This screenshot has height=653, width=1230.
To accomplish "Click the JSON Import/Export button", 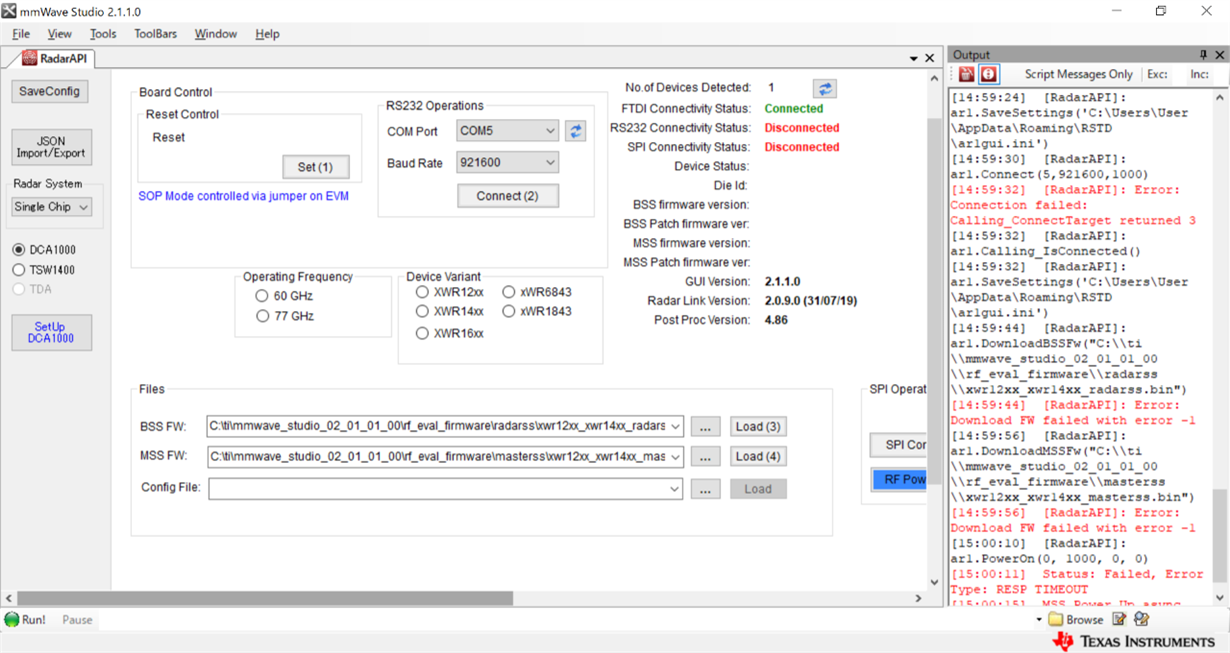I will [51, 148].
